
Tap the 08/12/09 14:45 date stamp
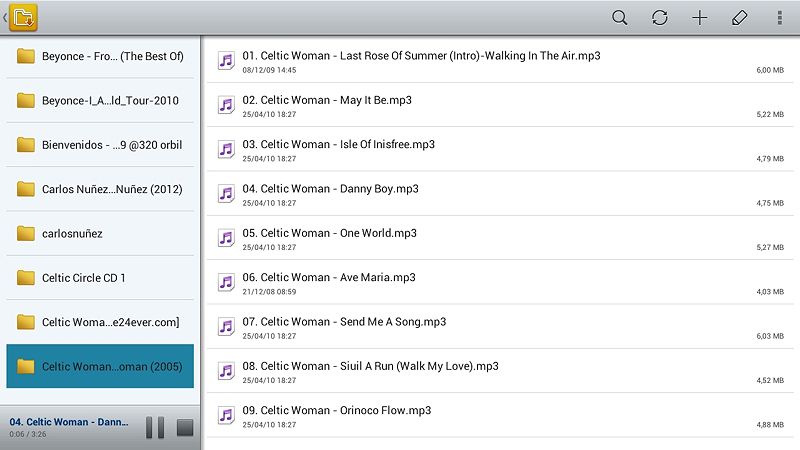coord(269,70)
